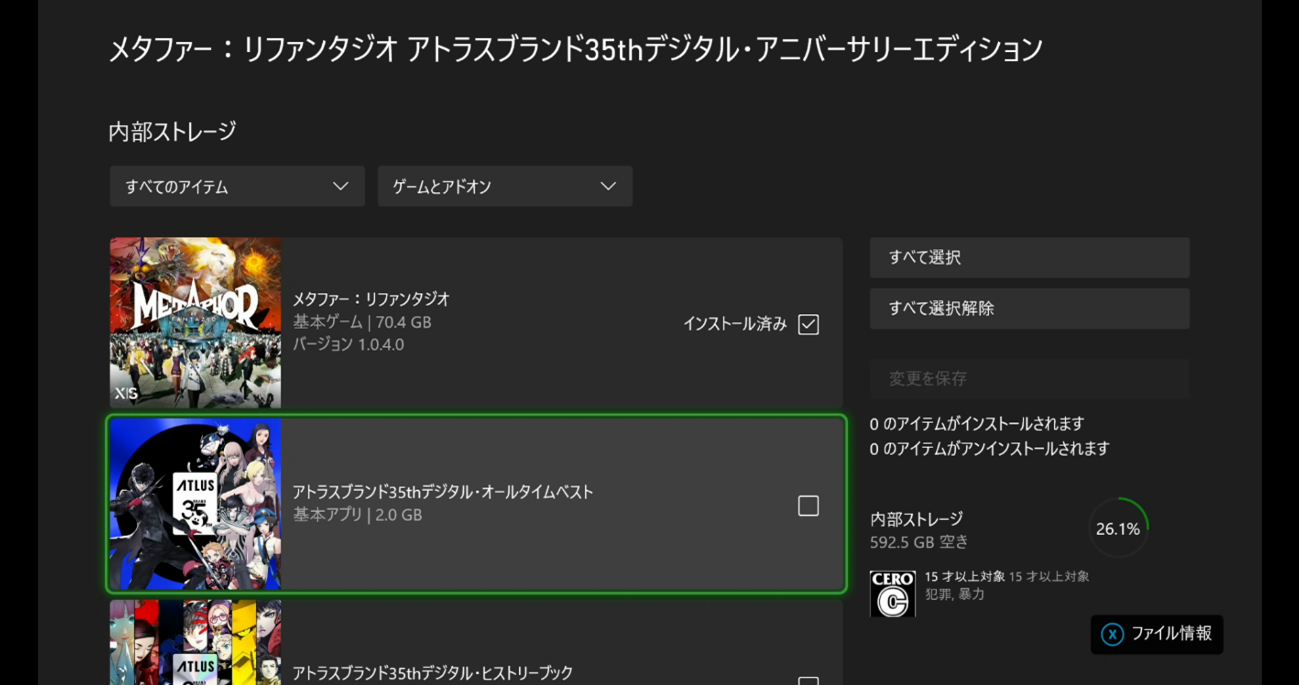Image resolution: width=1299 pixels, height=685 pixels.
Task: Click the ヒストリーブック cover art thumbnail
Action: tap(195, 642)
